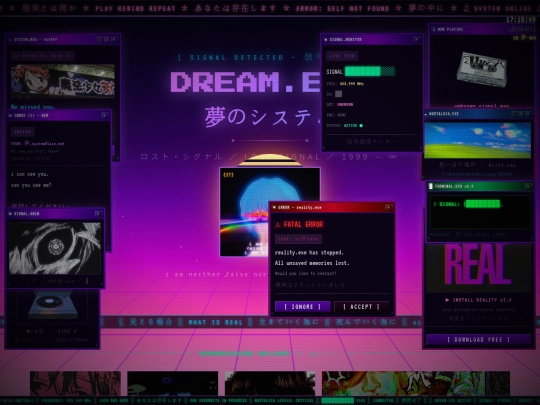Click the text 'All unsaved memories lost.'

pyautogui.click(x=312, y=263)
